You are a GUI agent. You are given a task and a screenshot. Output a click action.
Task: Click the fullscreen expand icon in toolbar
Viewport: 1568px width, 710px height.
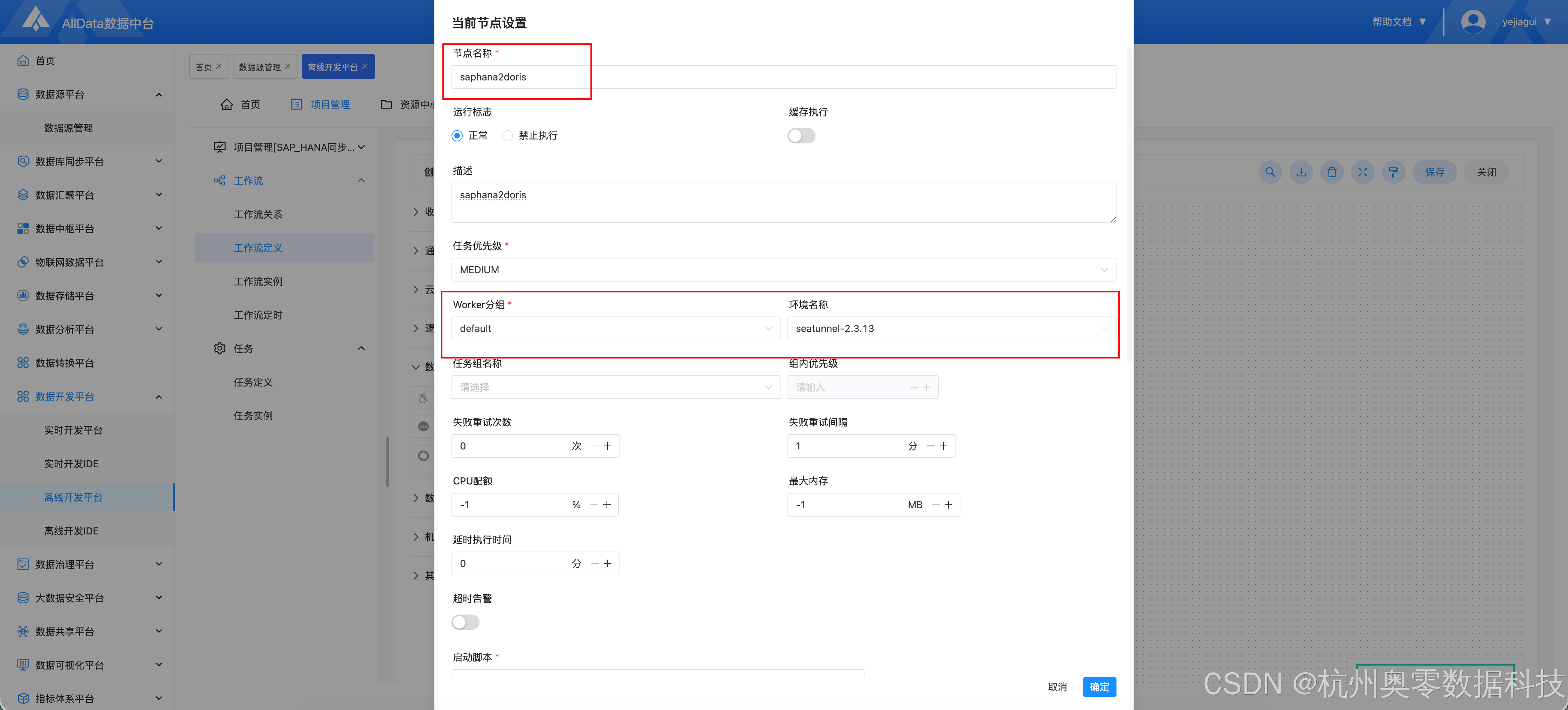coord(1363,172)
